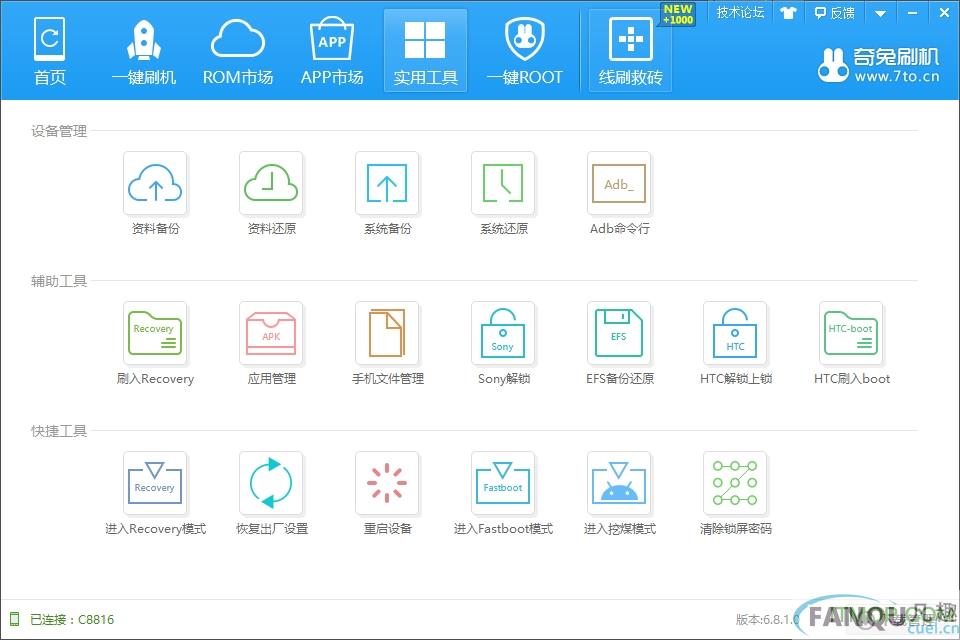This screenshot has height=640, width=960.
Task: Launch the Adb命令行 command line tool
Action: tap(619, 184)
